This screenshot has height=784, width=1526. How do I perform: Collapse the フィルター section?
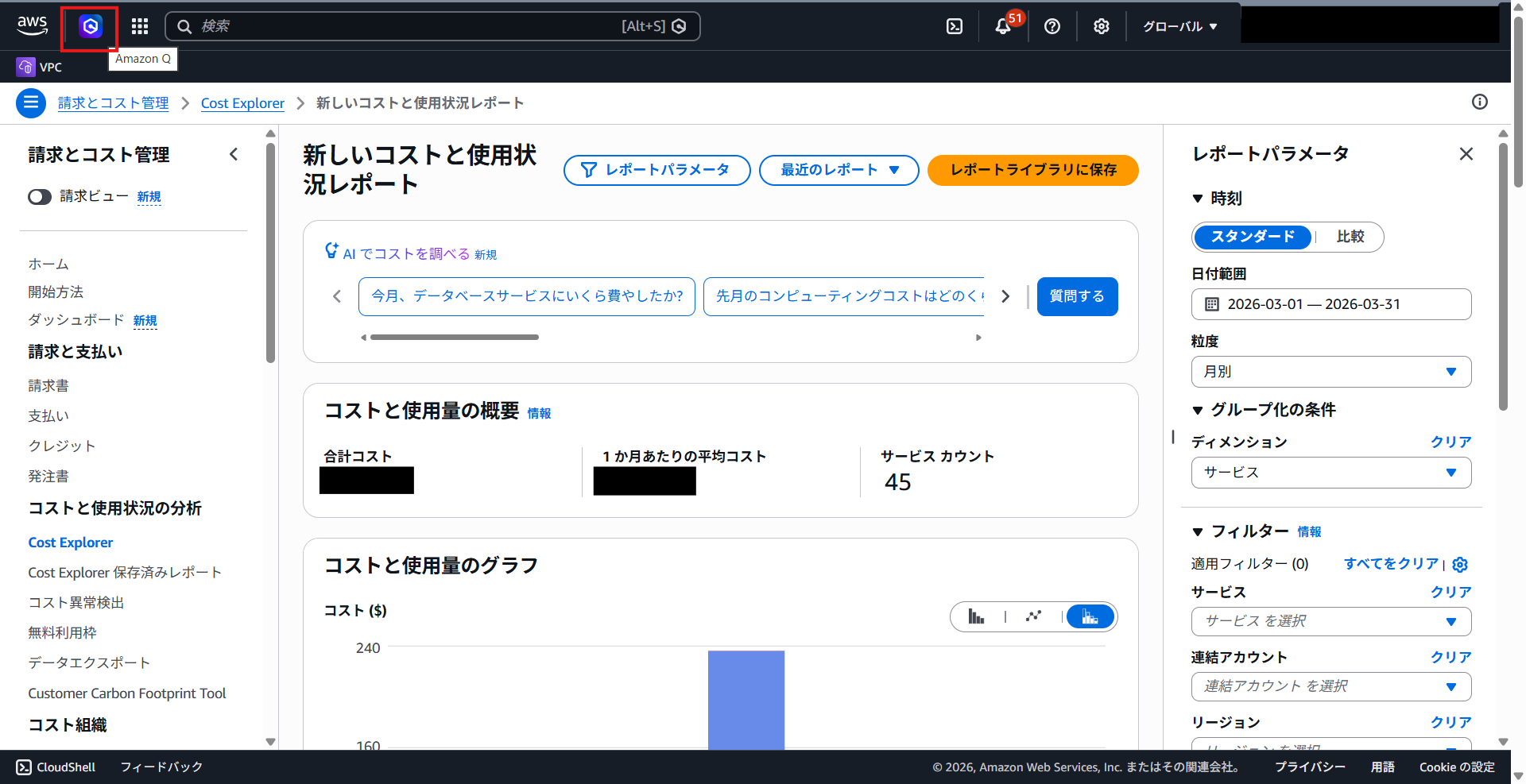[1199, 531]
